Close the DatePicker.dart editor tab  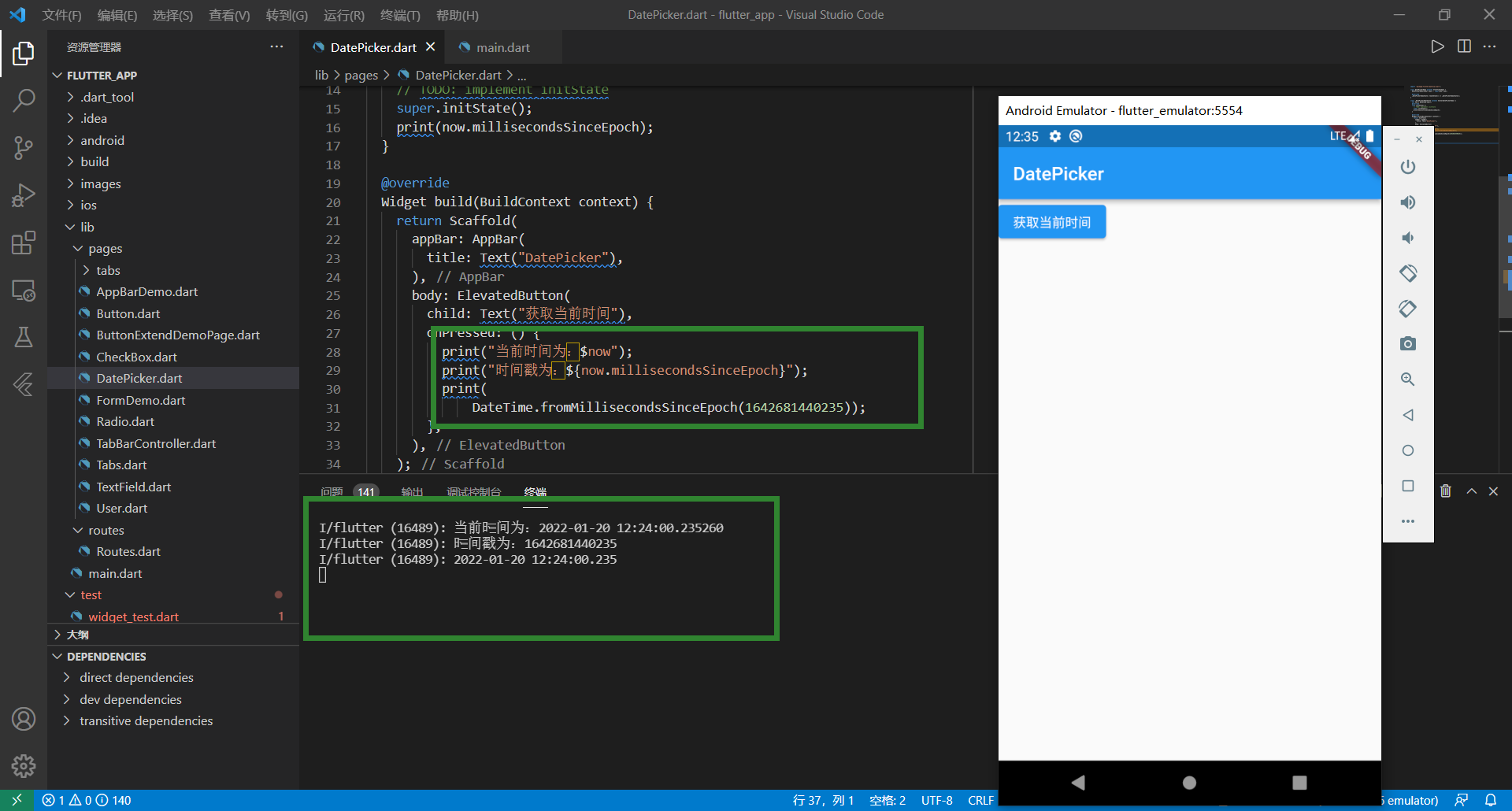pyautogui.click(x=430, y=46)
